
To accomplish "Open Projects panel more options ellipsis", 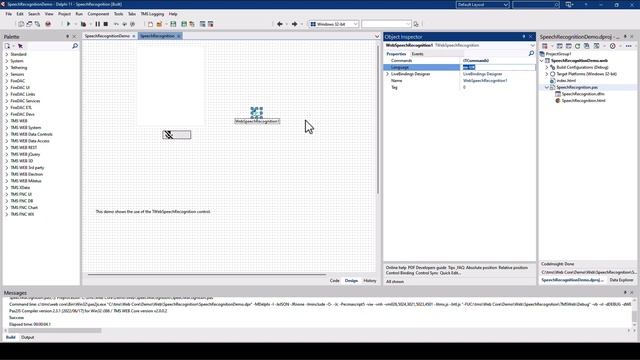I will point(628,46).
